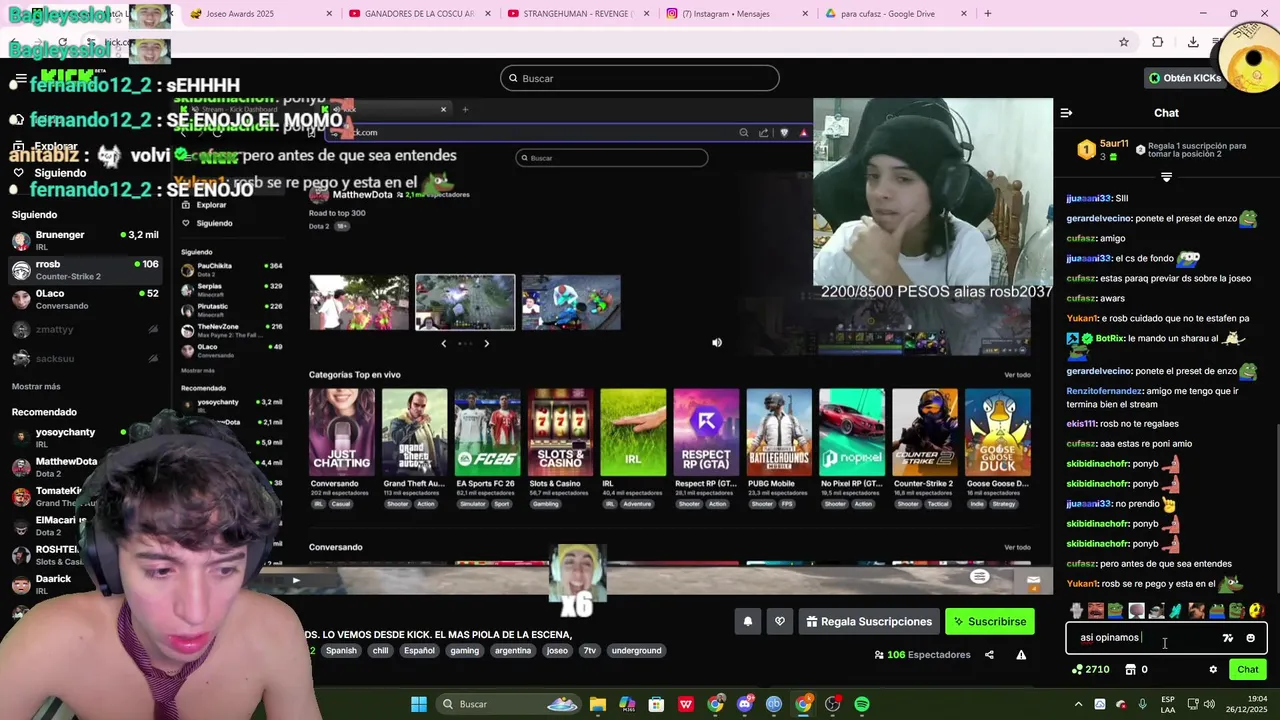Image resolution: width=1280 pixels, height=720 pixels.
Task: Click Ver todo beside Categorías Top
Action: pos(1017,375)
